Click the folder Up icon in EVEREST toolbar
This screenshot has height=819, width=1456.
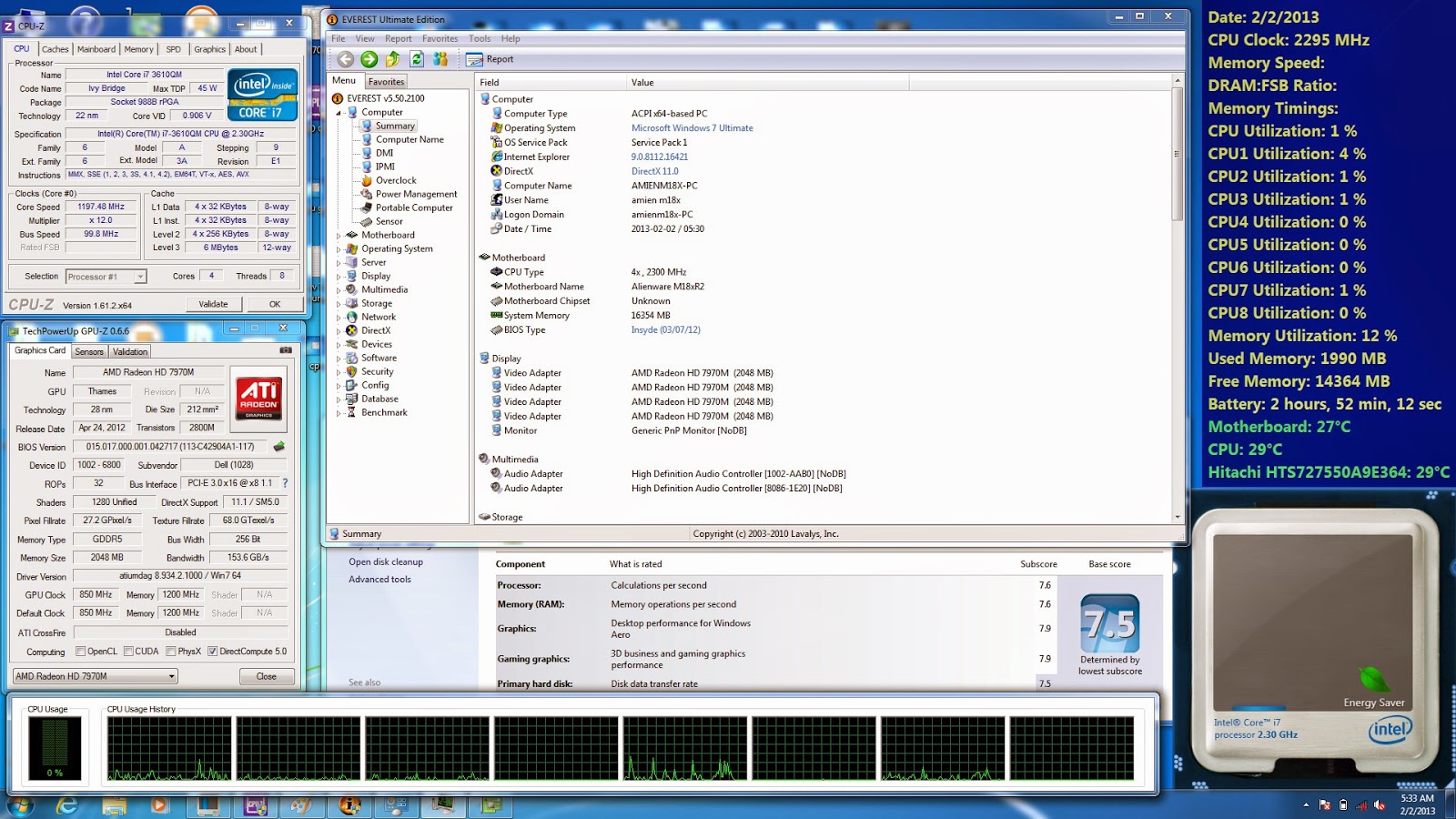392,59
